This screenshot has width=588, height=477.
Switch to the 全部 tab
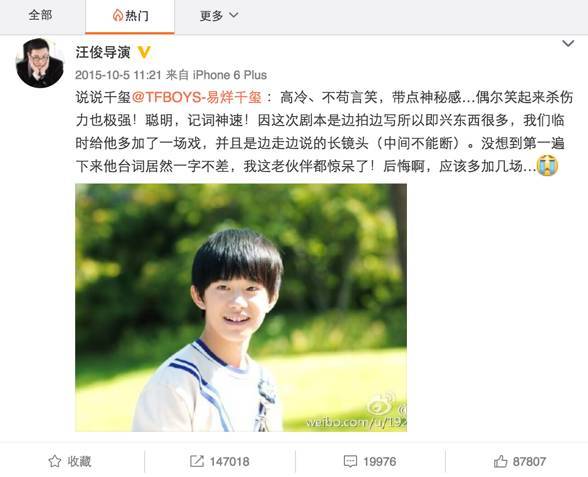pos(40,15)
